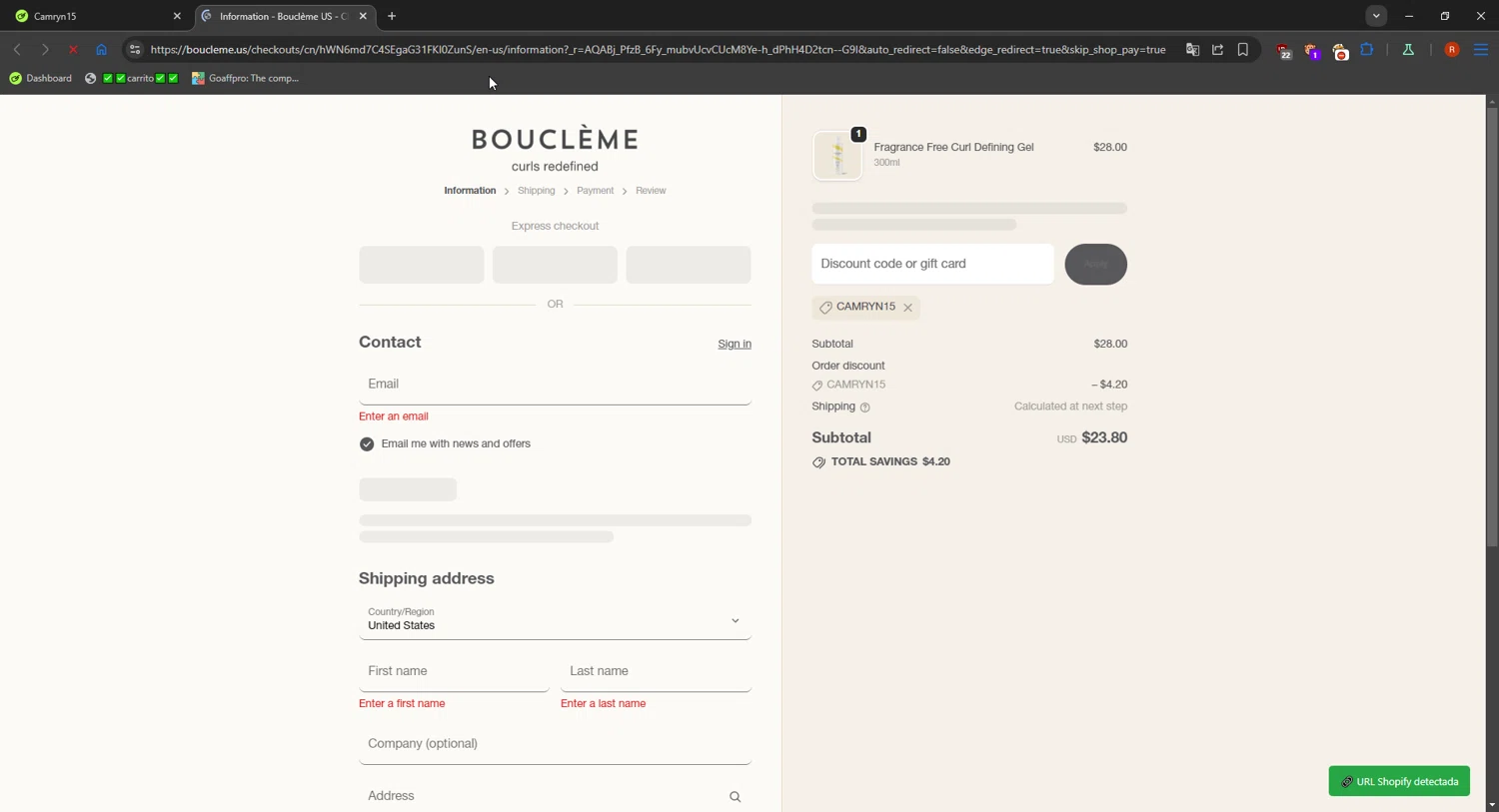Screen dimensions: 1499x812
Task: Select the Information - Bouclème US tab
Action: click(x=284, y=16)
